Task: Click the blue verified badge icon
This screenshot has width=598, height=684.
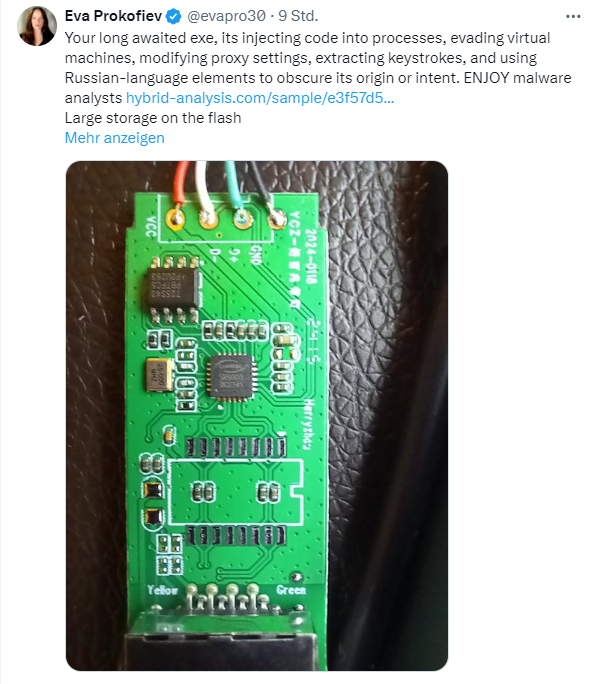Action: tap(173, 17)
